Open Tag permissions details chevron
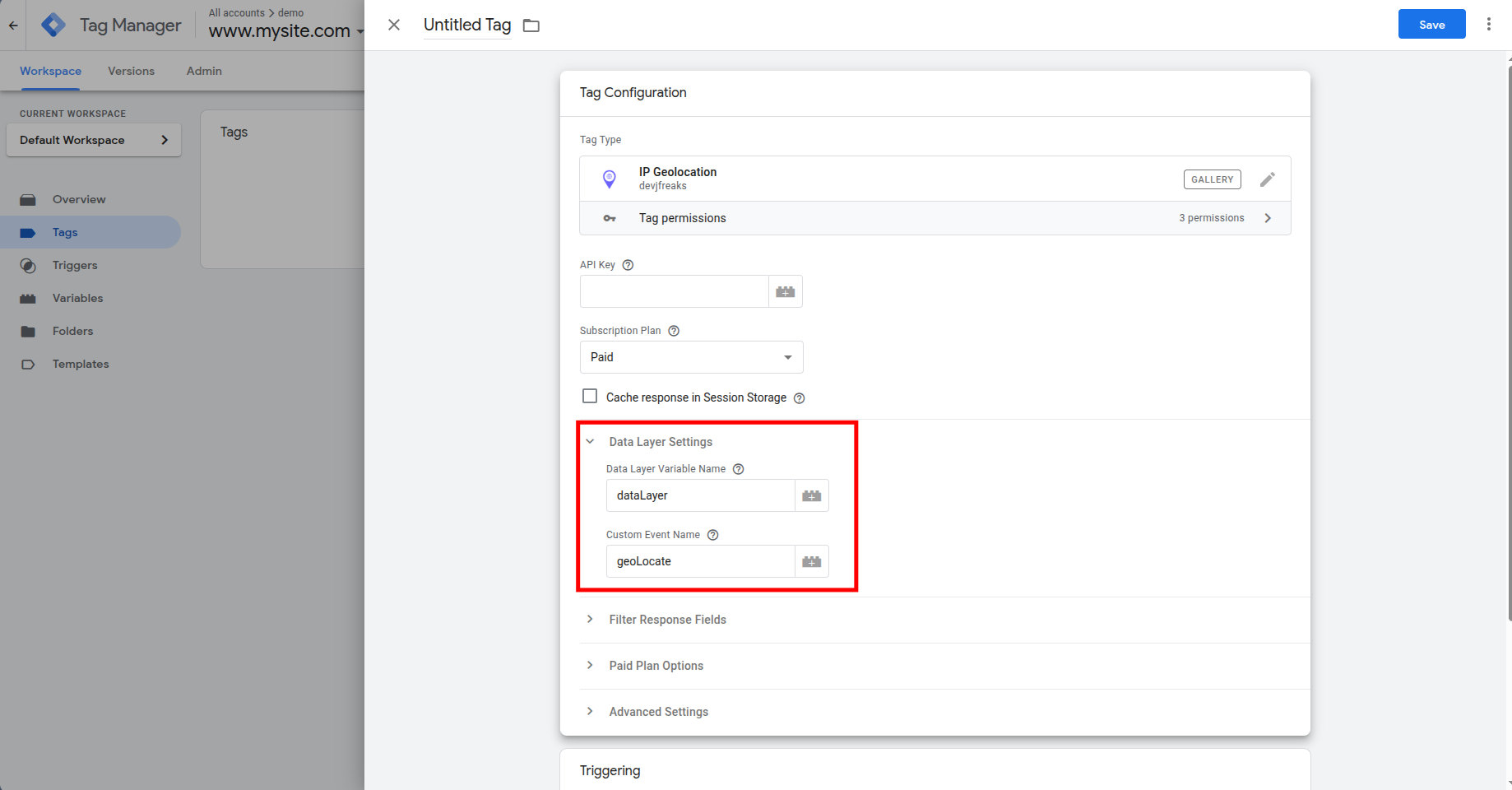Screen dimensions: 1512x790 1268,218
